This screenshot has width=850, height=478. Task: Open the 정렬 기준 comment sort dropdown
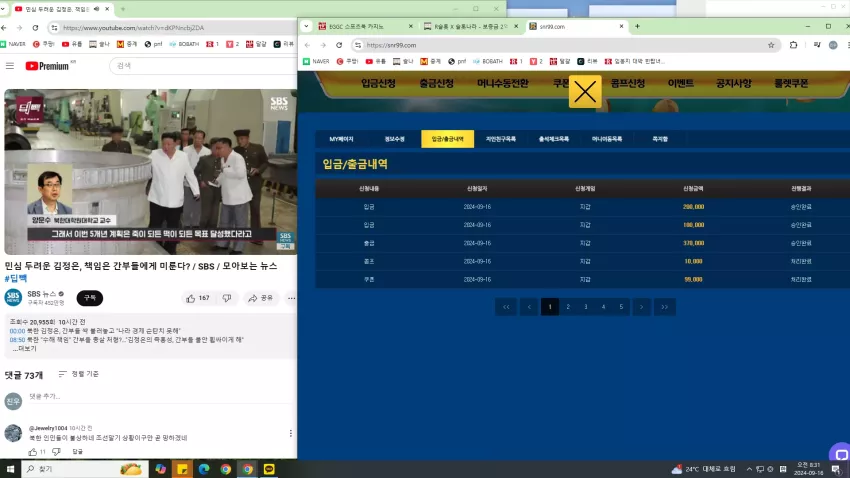click(79, 374)
